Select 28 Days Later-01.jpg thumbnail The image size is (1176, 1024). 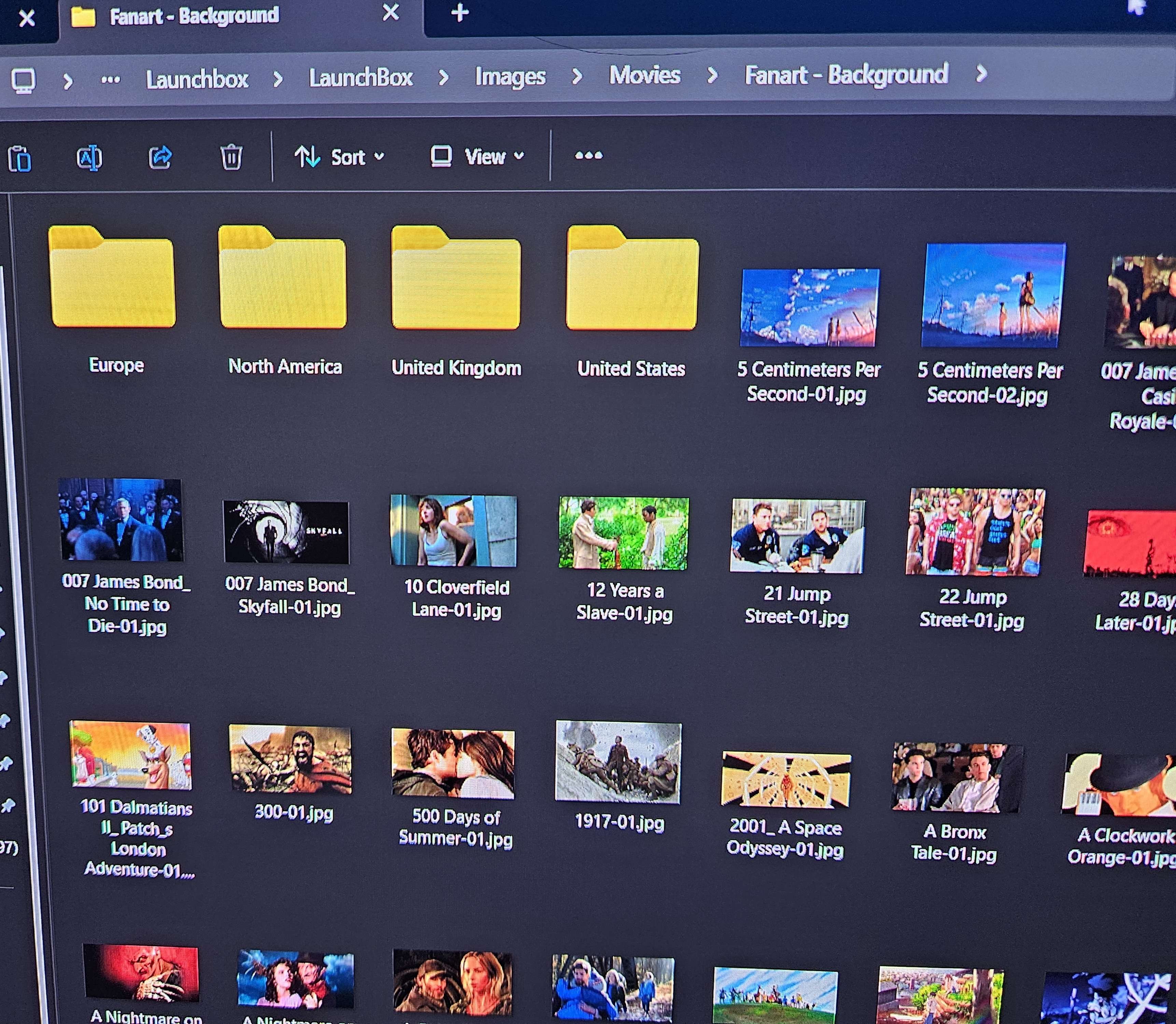[1130, 544]
